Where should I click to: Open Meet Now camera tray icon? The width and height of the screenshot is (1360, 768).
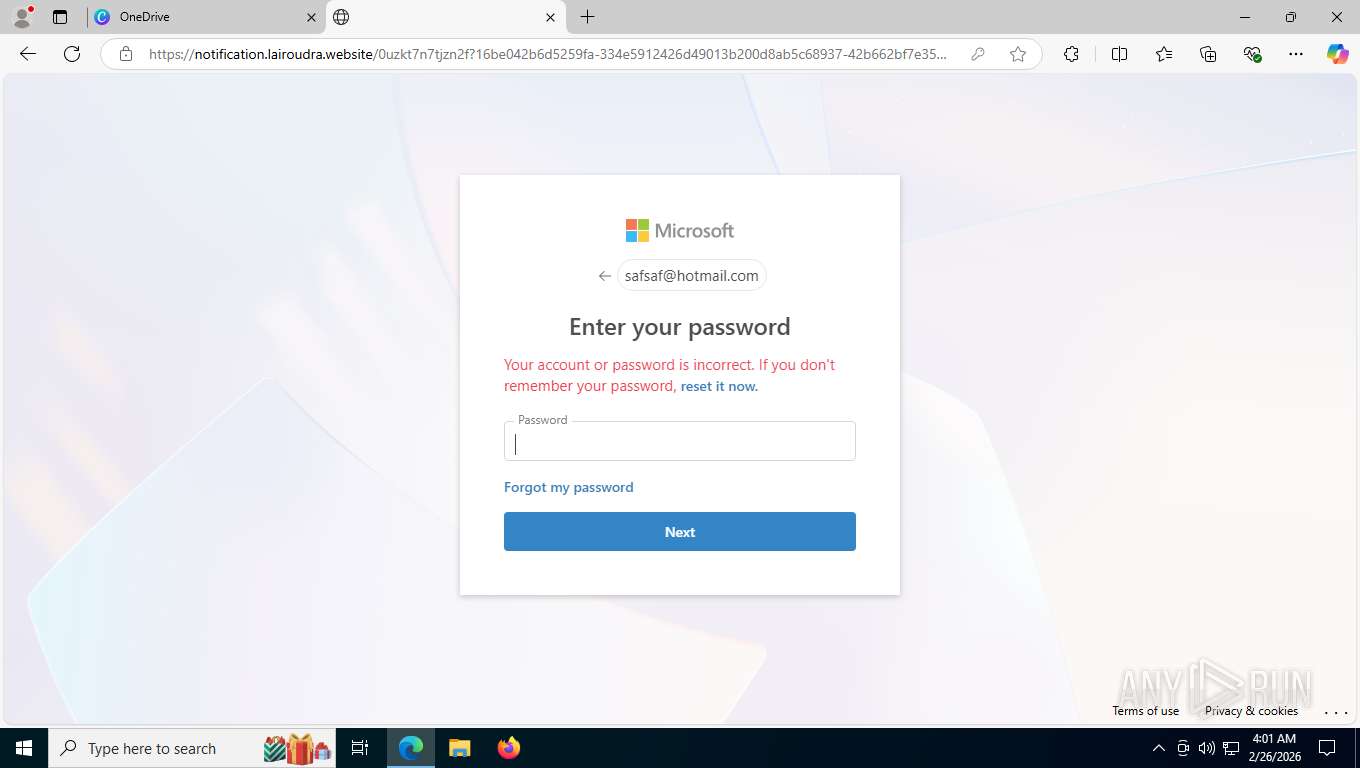pyautogui.click(x=1183, y=748)
